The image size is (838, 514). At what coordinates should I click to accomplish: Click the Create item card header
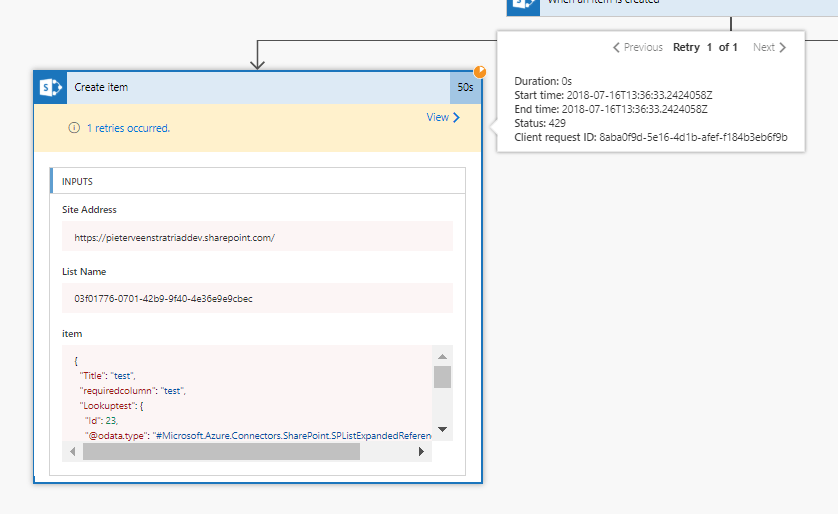[258, 87]
